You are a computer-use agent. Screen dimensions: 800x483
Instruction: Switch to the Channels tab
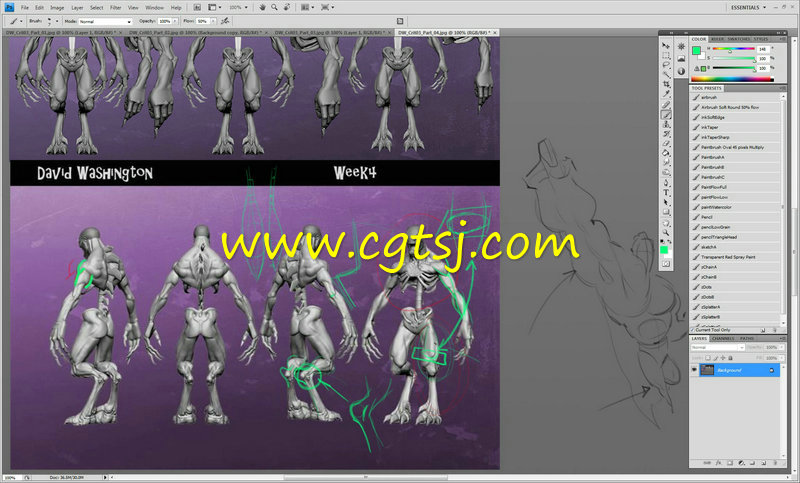click(723, 339)
